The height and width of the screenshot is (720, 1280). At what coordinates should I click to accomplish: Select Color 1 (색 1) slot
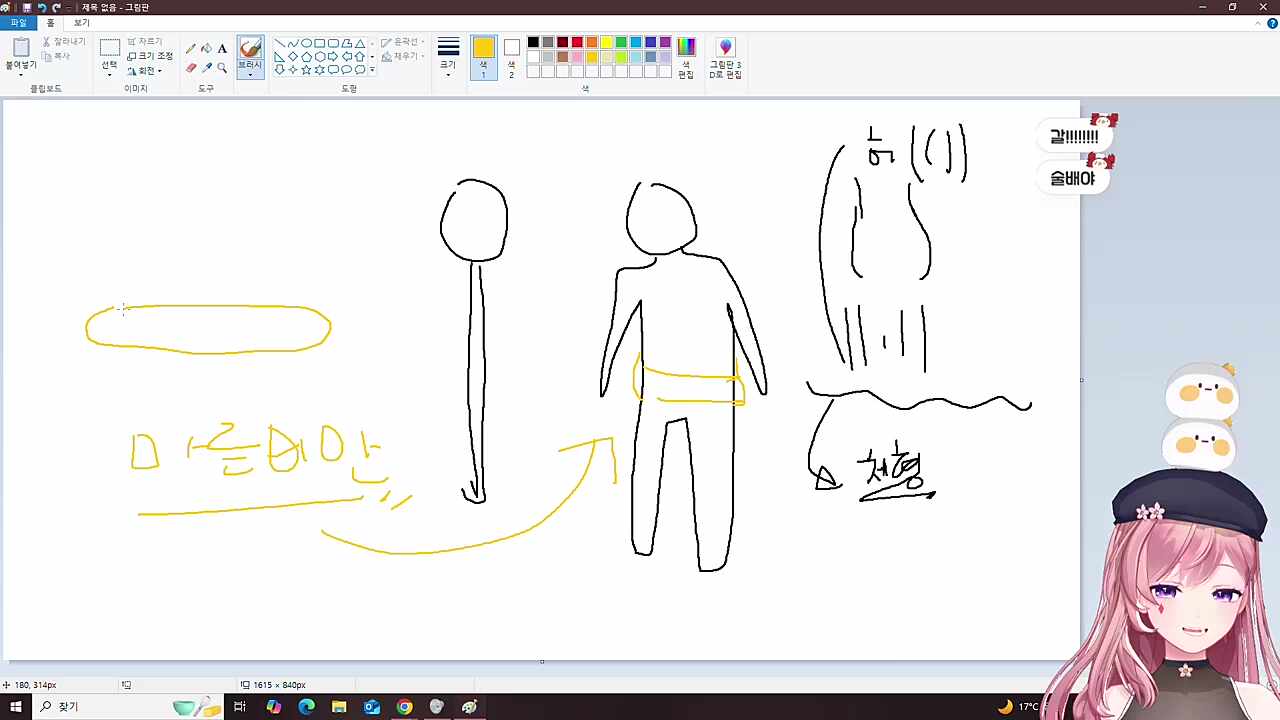pyautogui.click(x=483, y=58)
